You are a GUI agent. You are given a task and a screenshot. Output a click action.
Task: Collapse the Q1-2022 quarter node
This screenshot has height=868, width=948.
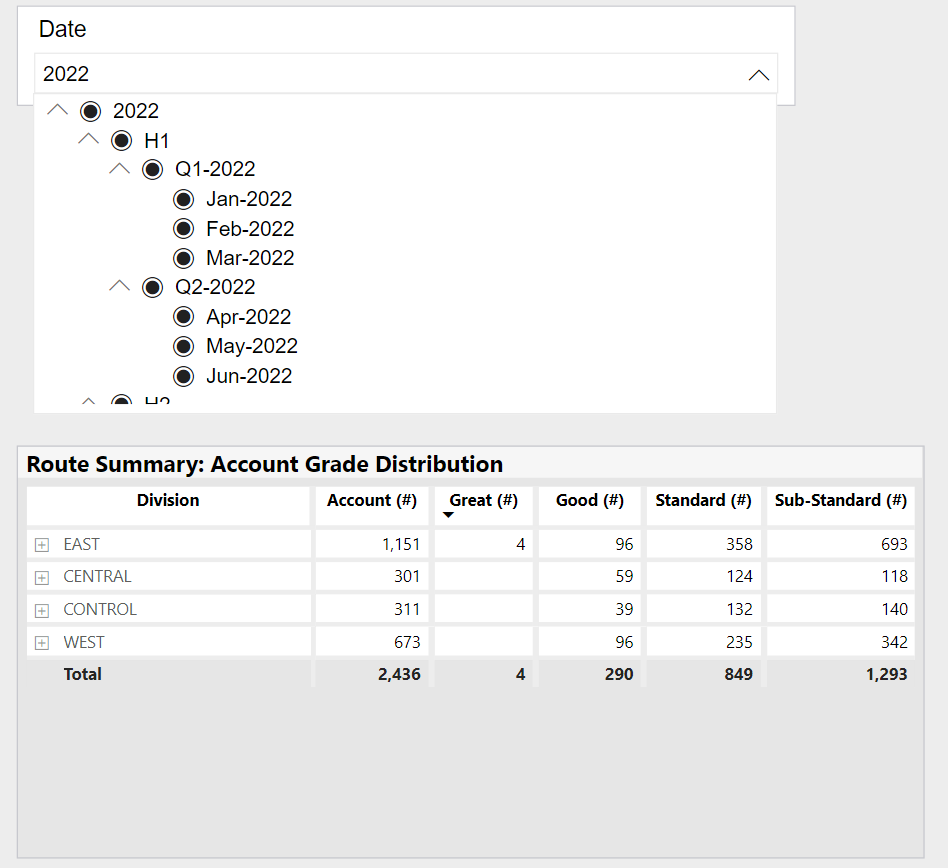pos(119,169)
